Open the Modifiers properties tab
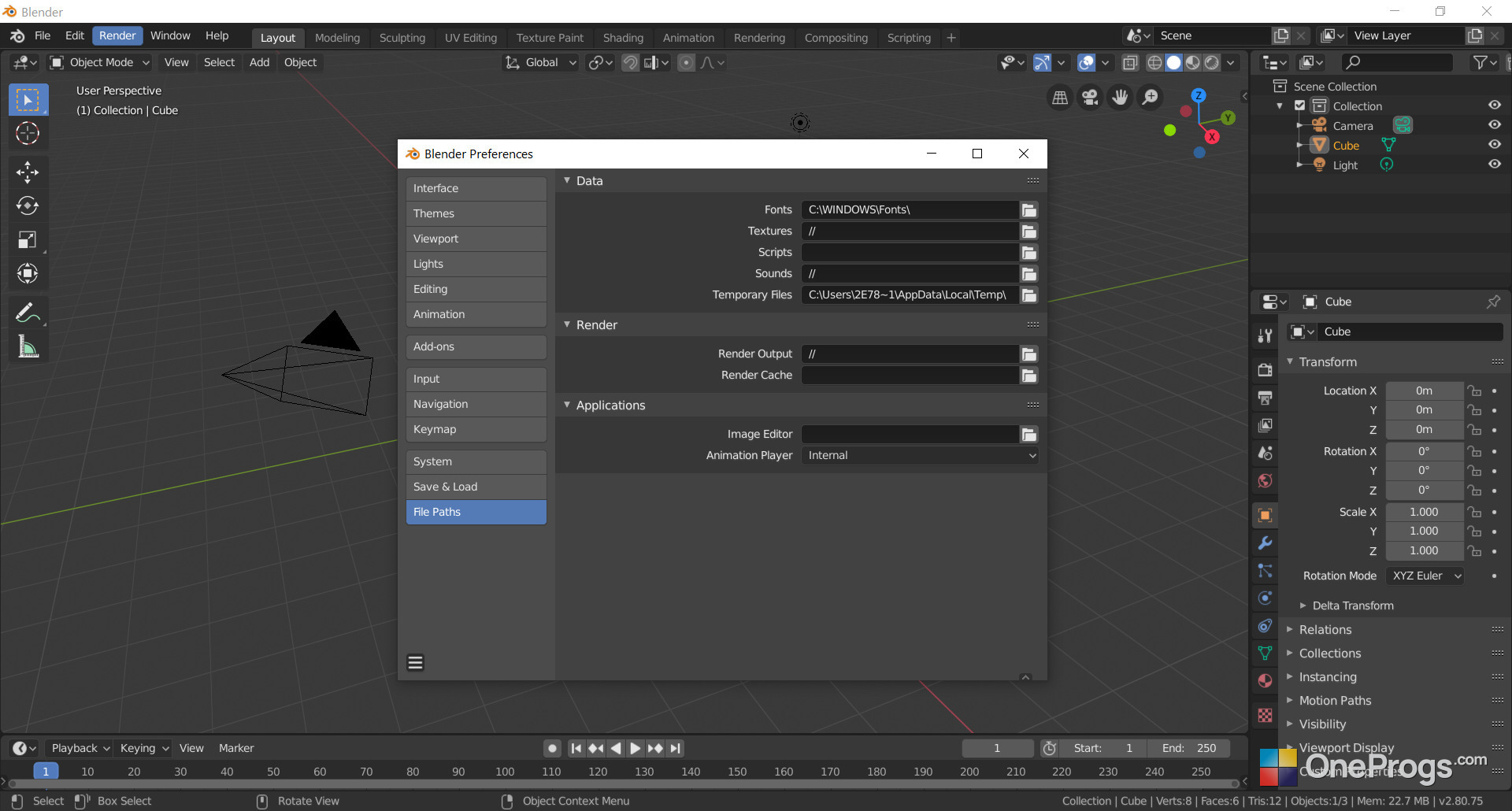Screen dimensions: 1512x811 tap(1265, 543)
